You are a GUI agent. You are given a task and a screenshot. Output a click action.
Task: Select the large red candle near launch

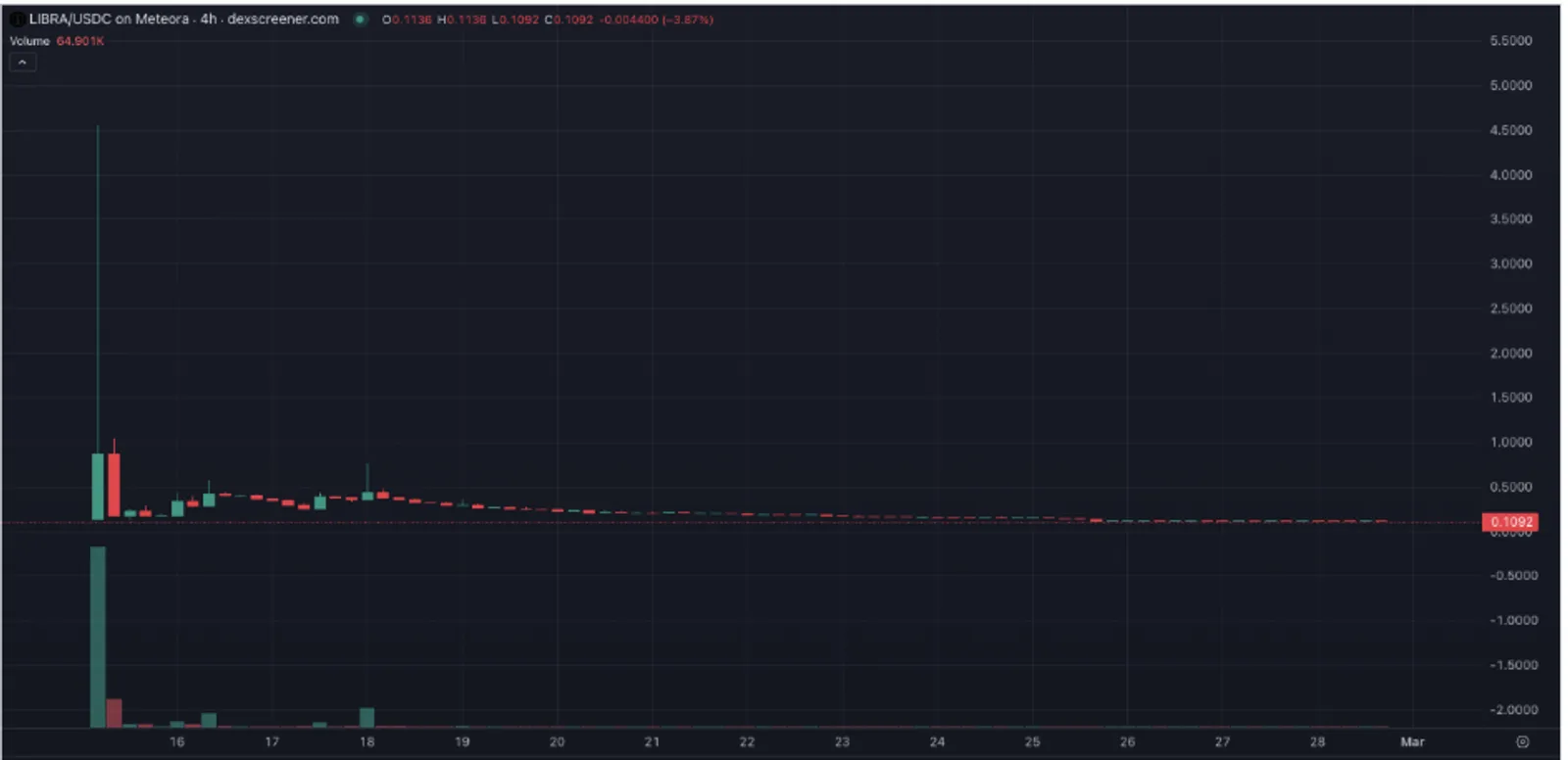click(114, 485)
